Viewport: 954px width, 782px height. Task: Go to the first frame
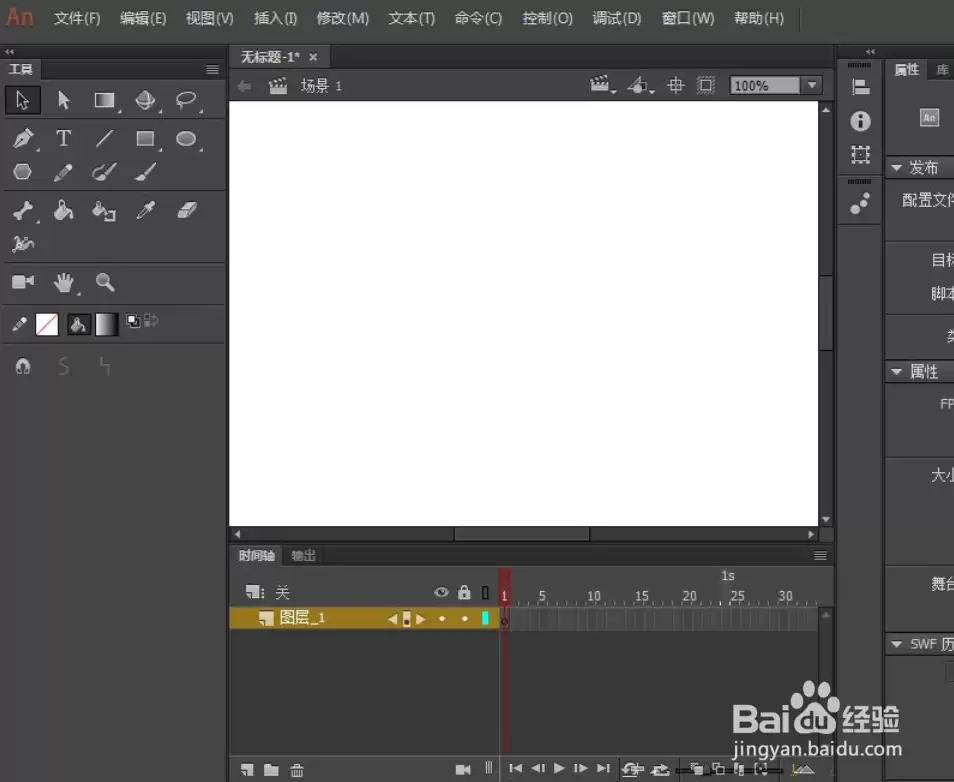click(515, 769)
